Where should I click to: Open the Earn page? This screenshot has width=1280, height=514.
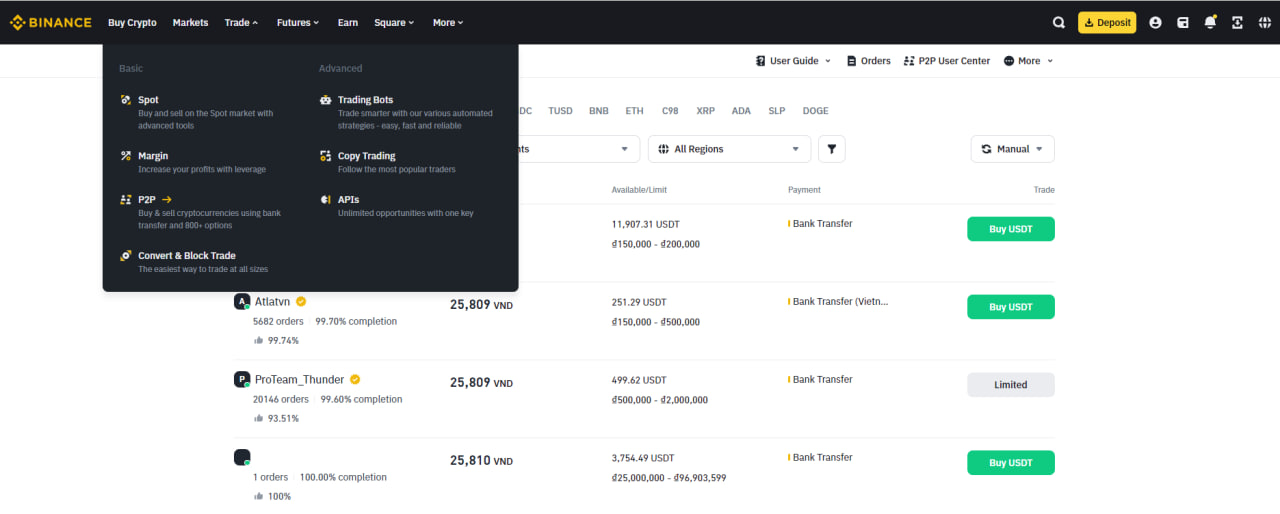point(348,22)
